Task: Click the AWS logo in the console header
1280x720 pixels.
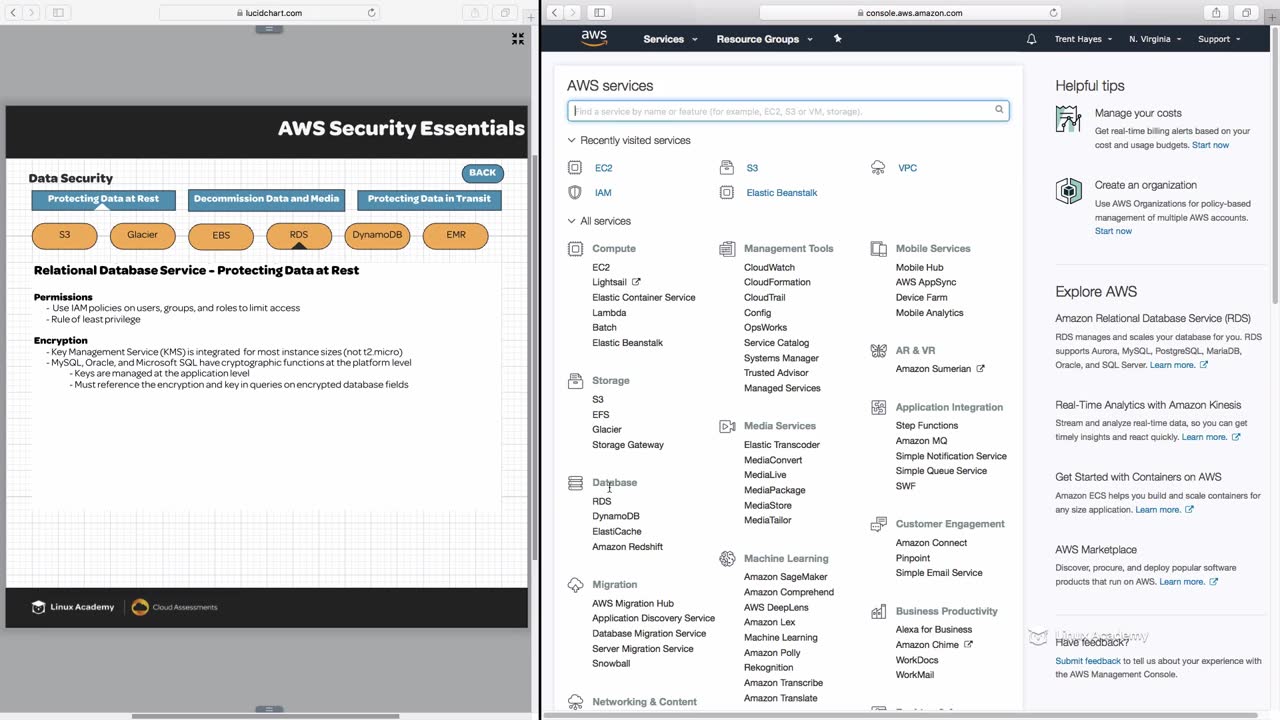Action: (x=594, y=38)
